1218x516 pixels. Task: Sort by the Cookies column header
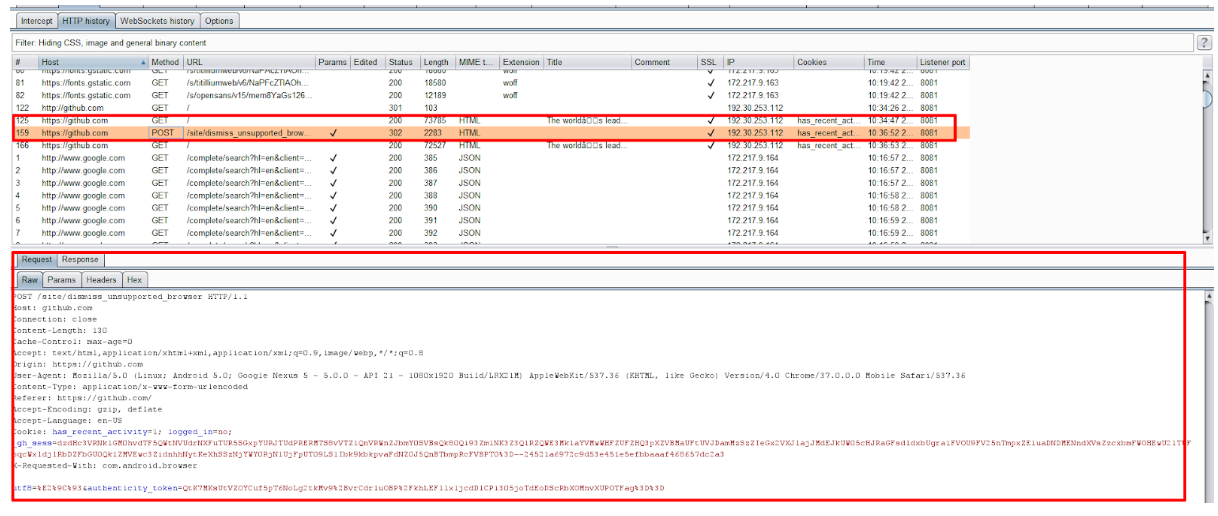pos(829,62)
